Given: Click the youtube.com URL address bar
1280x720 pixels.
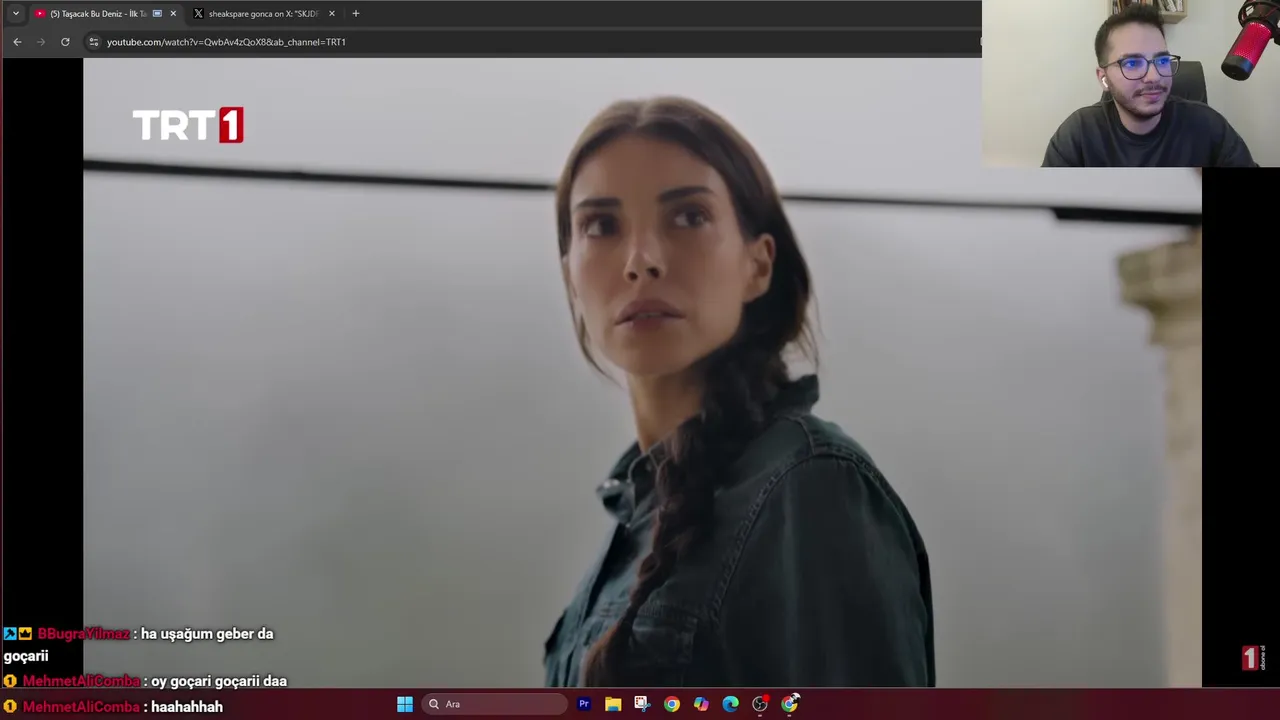Looking at the screenshot, I should (x=226, y=42).
